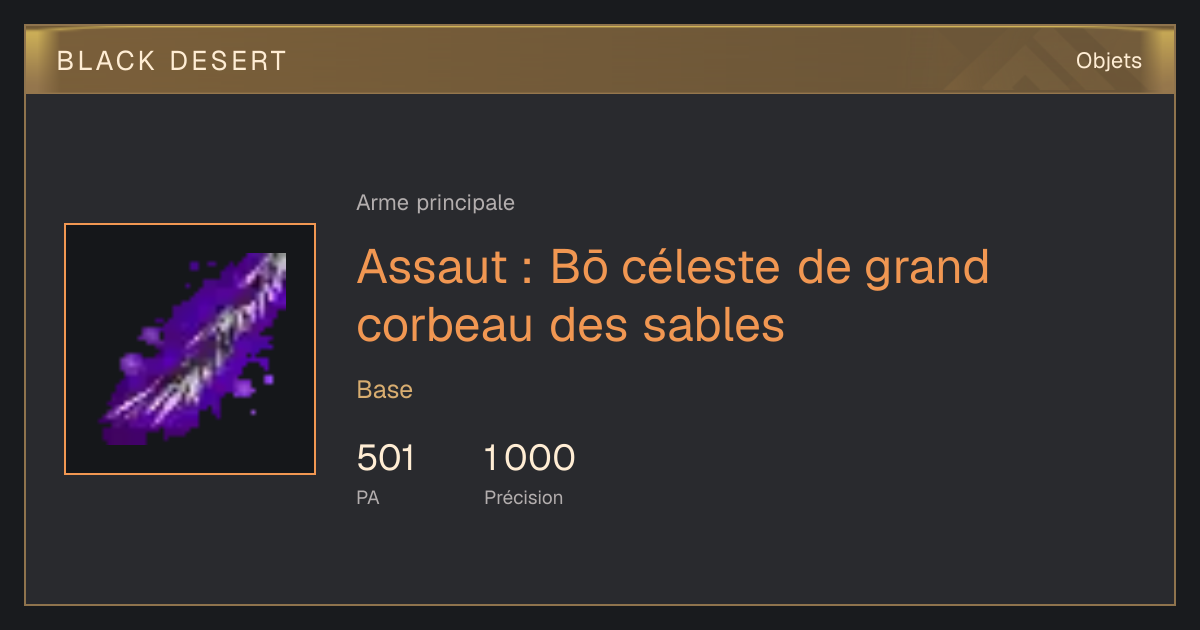Open the Objets link in header

pyautogui.click(x=1109, y=61)
